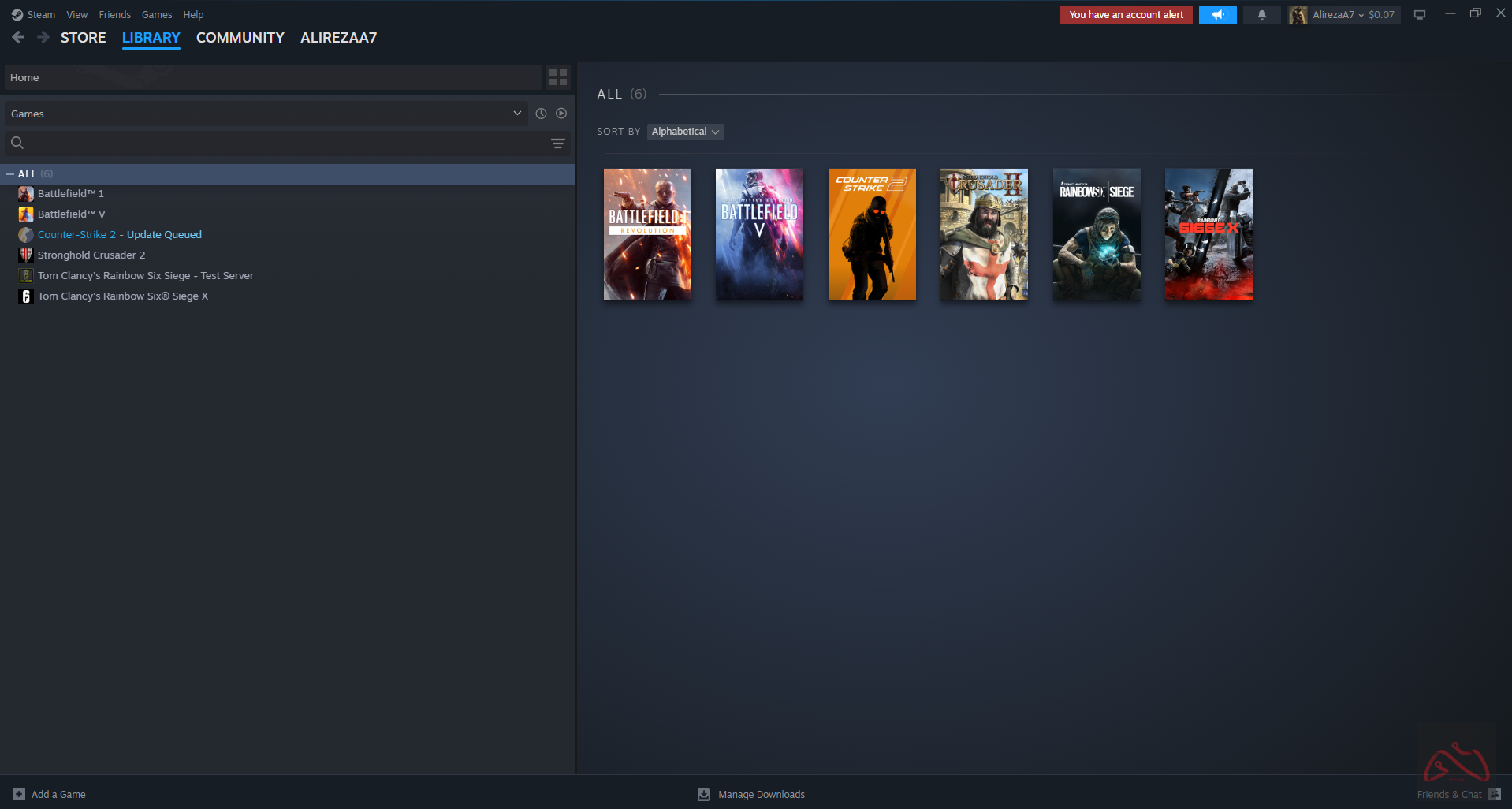
Task: Go back using the left arrow
Action: pos(18,37)
